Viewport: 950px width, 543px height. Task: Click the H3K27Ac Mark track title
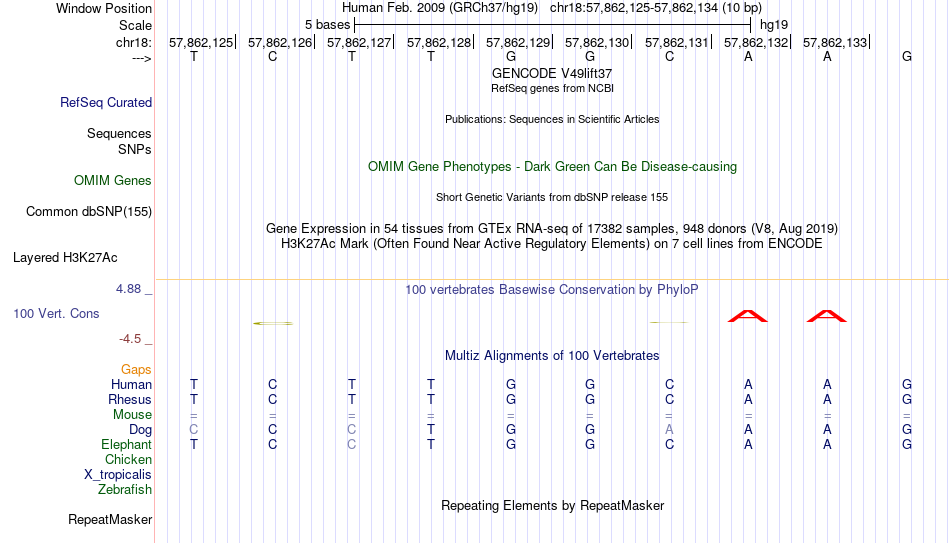coord(552,244)
